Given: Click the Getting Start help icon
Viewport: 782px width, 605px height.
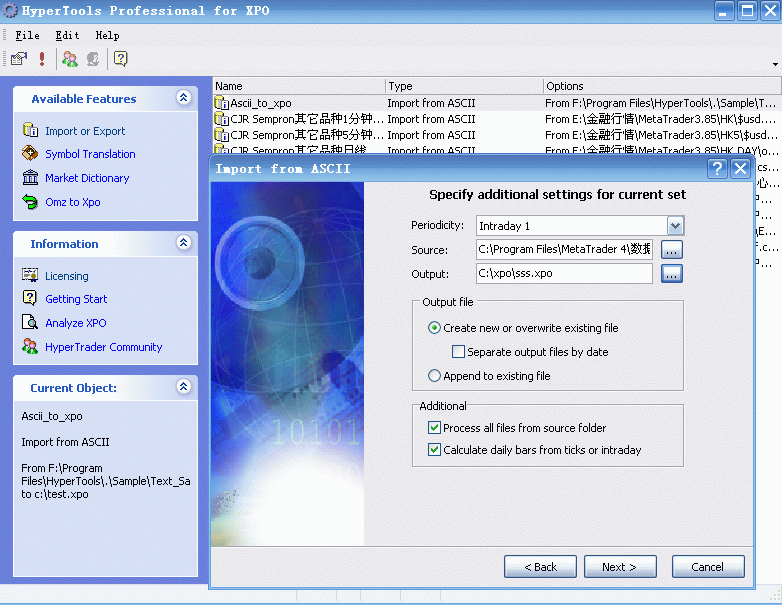Looking at the screenshot, I should pyautogui.click(x=30, y=298).
